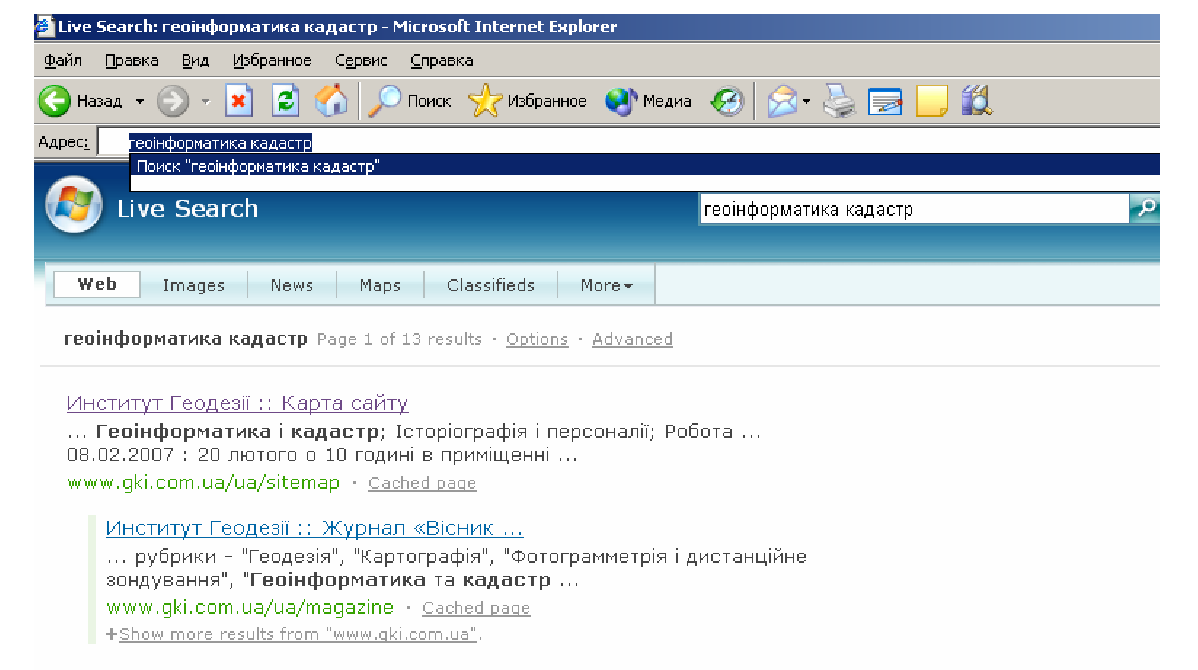
Task: Open Cached page for gki.com.ua/ua/sitemap
Action: 422,483
